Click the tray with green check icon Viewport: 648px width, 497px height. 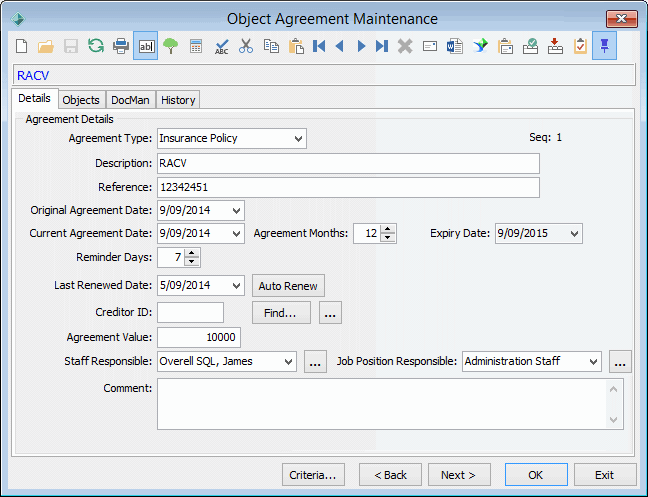pos(530,46)
